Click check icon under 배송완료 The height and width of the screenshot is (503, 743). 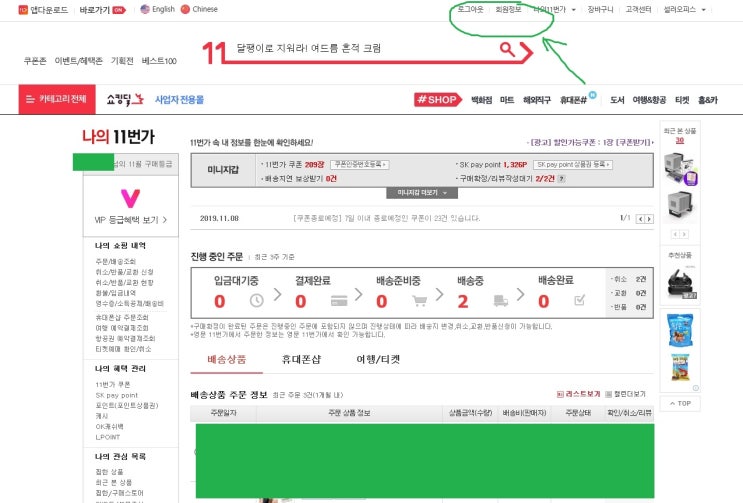click(580, 300)
